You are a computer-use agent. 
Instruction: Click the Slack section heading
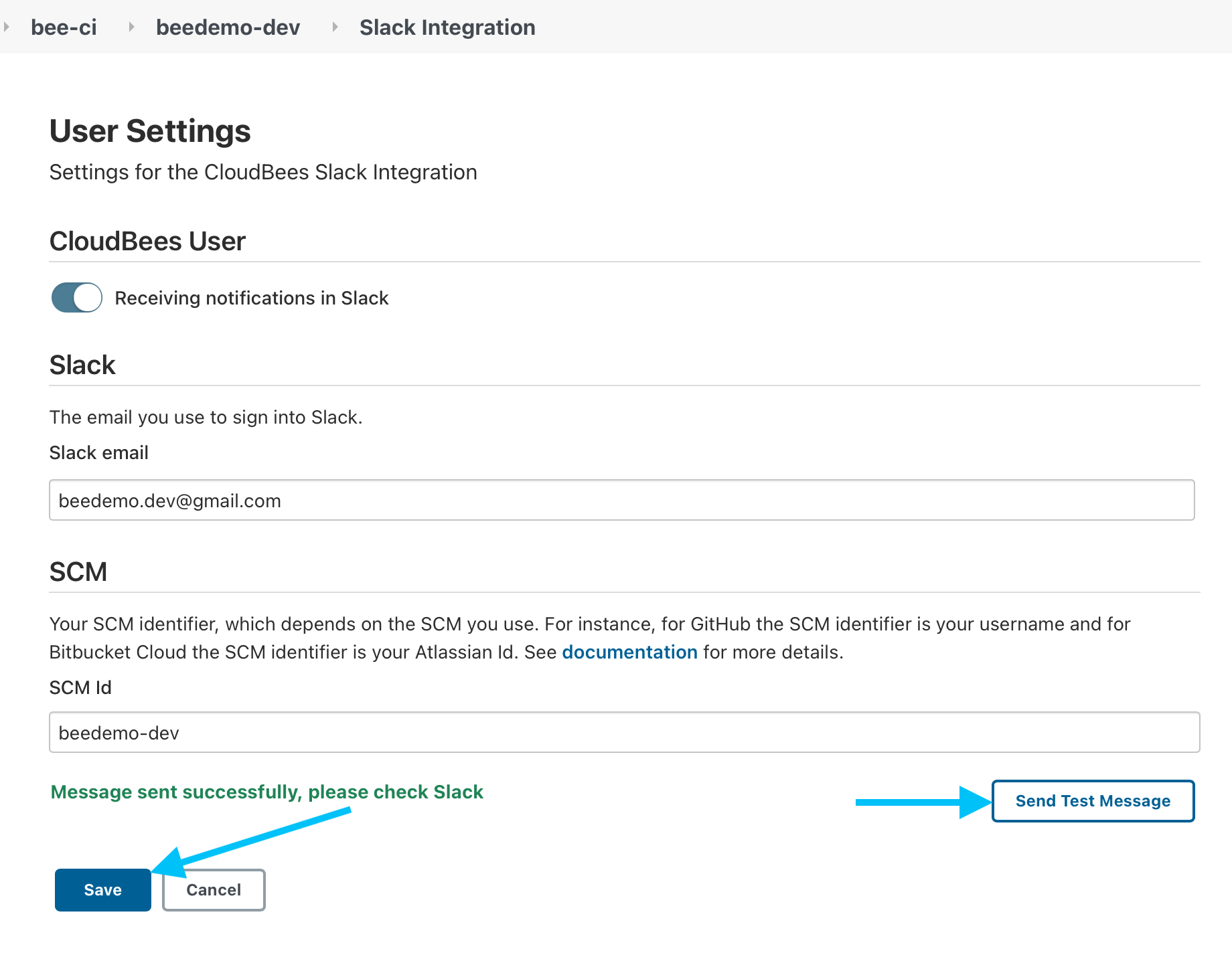[82, 365]
